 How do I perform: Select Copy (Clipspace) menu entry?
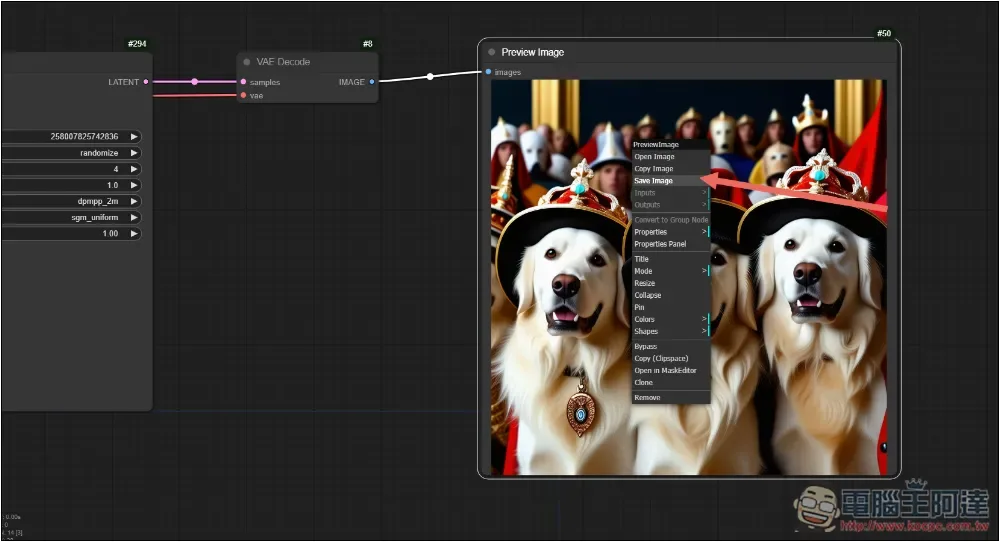671,358
